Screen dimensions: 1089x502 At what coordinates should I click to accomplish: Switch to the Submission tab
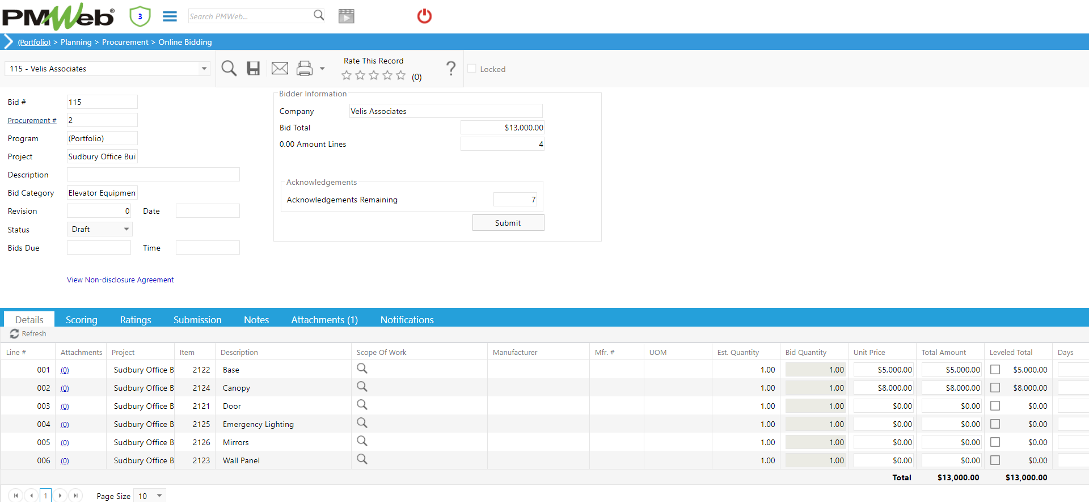(197, 319)
